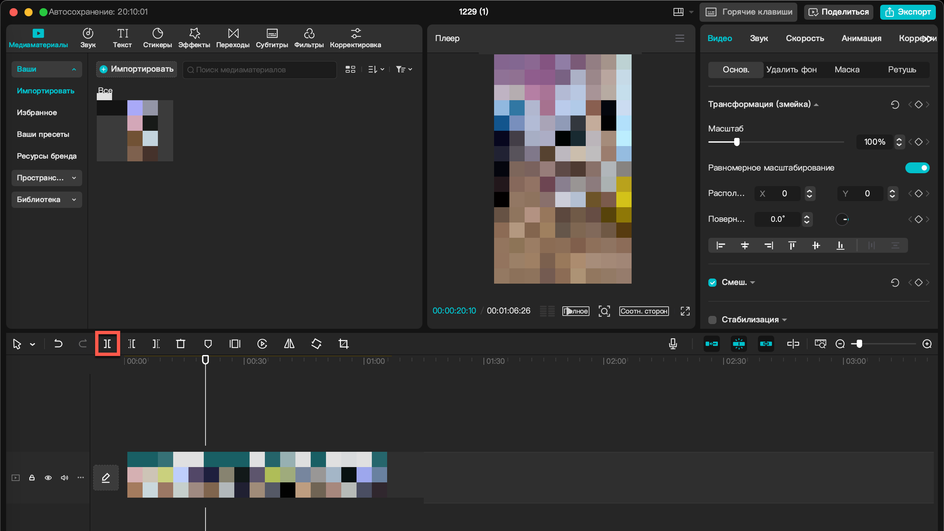Open the Удалить фон subtab
The width and height of the screenshot is (944, 531).
[x=791, y=70]
